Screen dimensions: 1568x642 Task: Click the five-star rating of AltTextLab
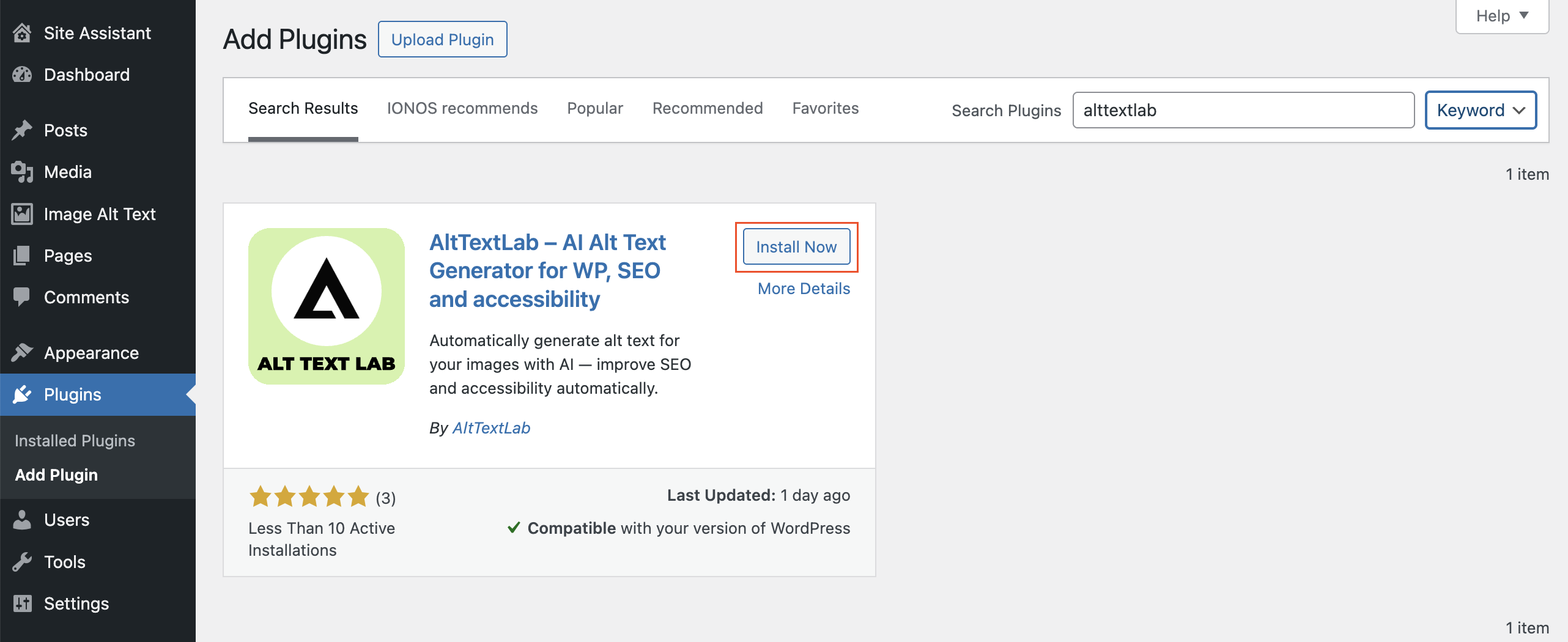(309, 496)
